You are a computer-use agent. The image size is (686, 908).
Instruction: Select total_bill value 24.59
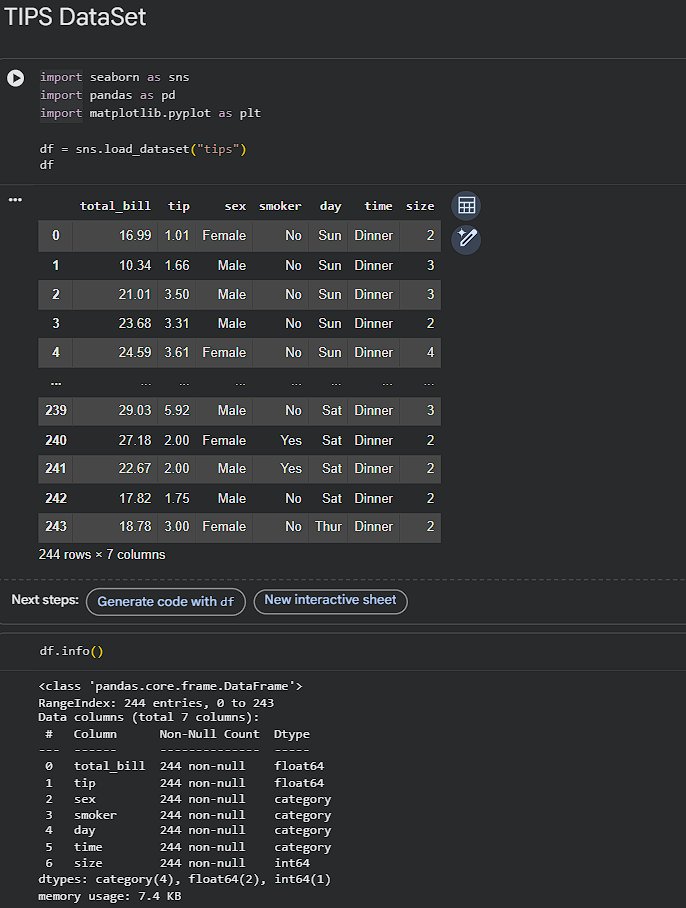point(135,353)
